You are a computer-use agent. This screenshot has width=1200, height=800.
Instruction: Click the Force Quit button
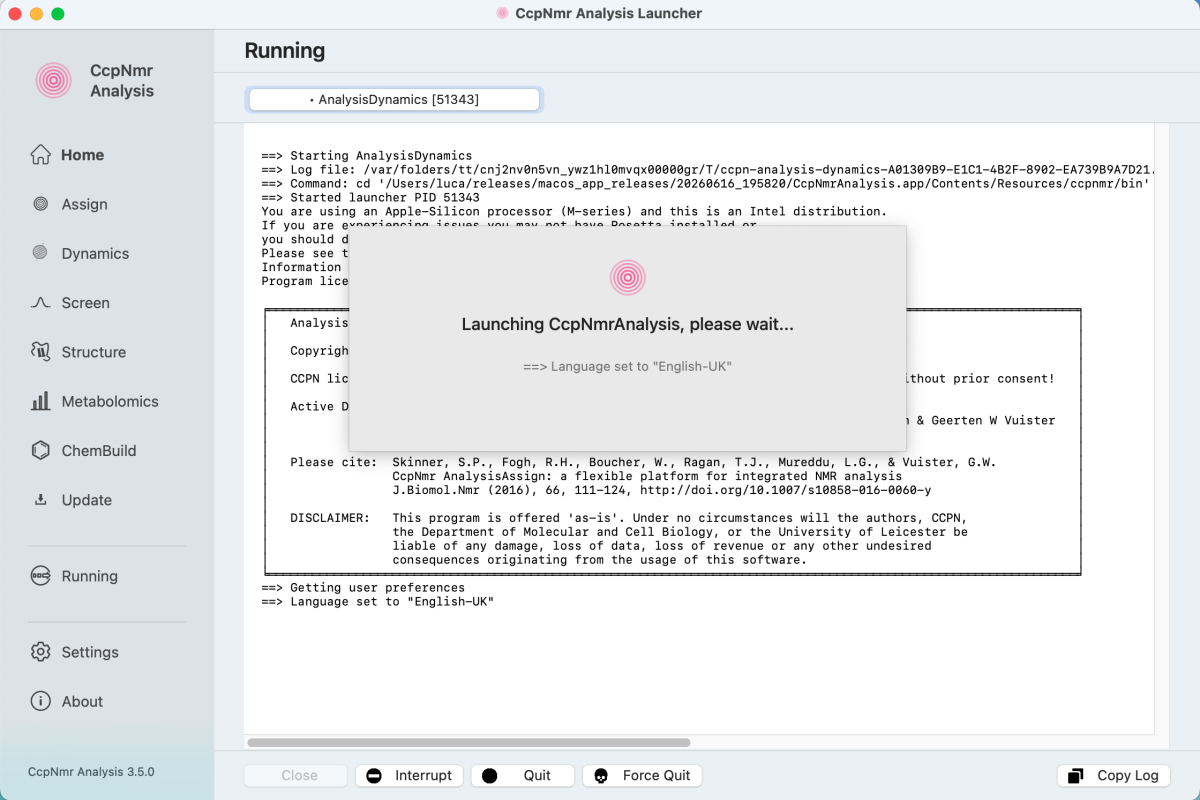pyautogui.click(x=642, y=776)
